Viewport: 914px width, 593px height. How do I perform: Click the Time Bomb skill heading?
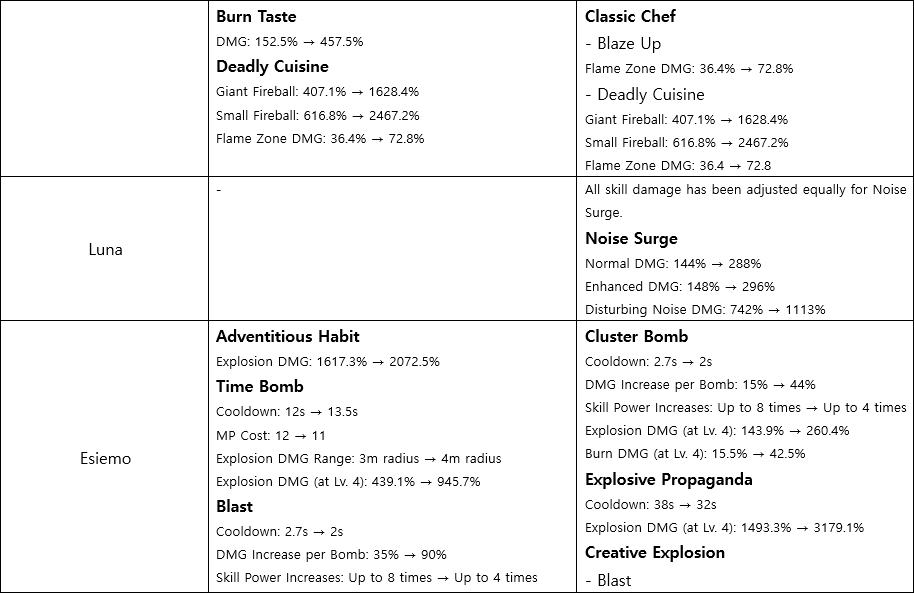259,386
